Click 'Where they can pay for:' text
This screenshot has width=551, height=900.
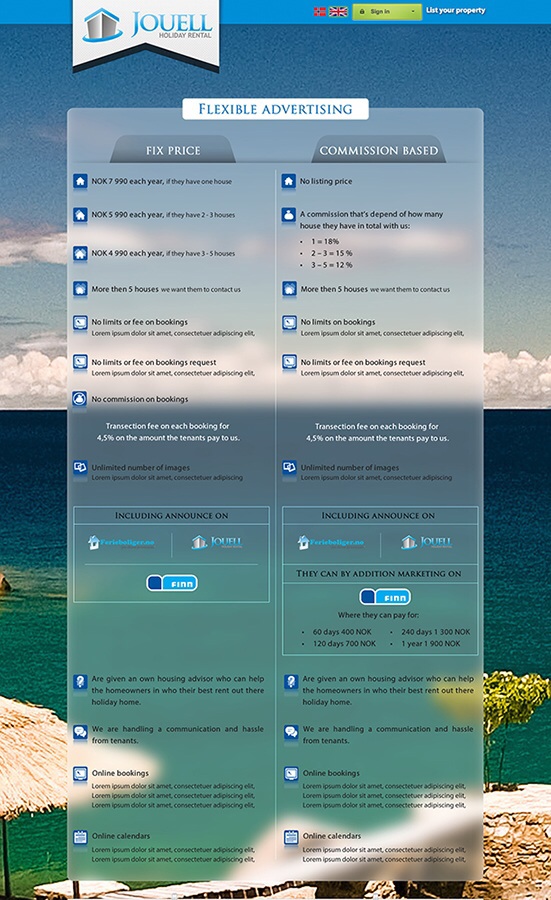click(378, 615)
